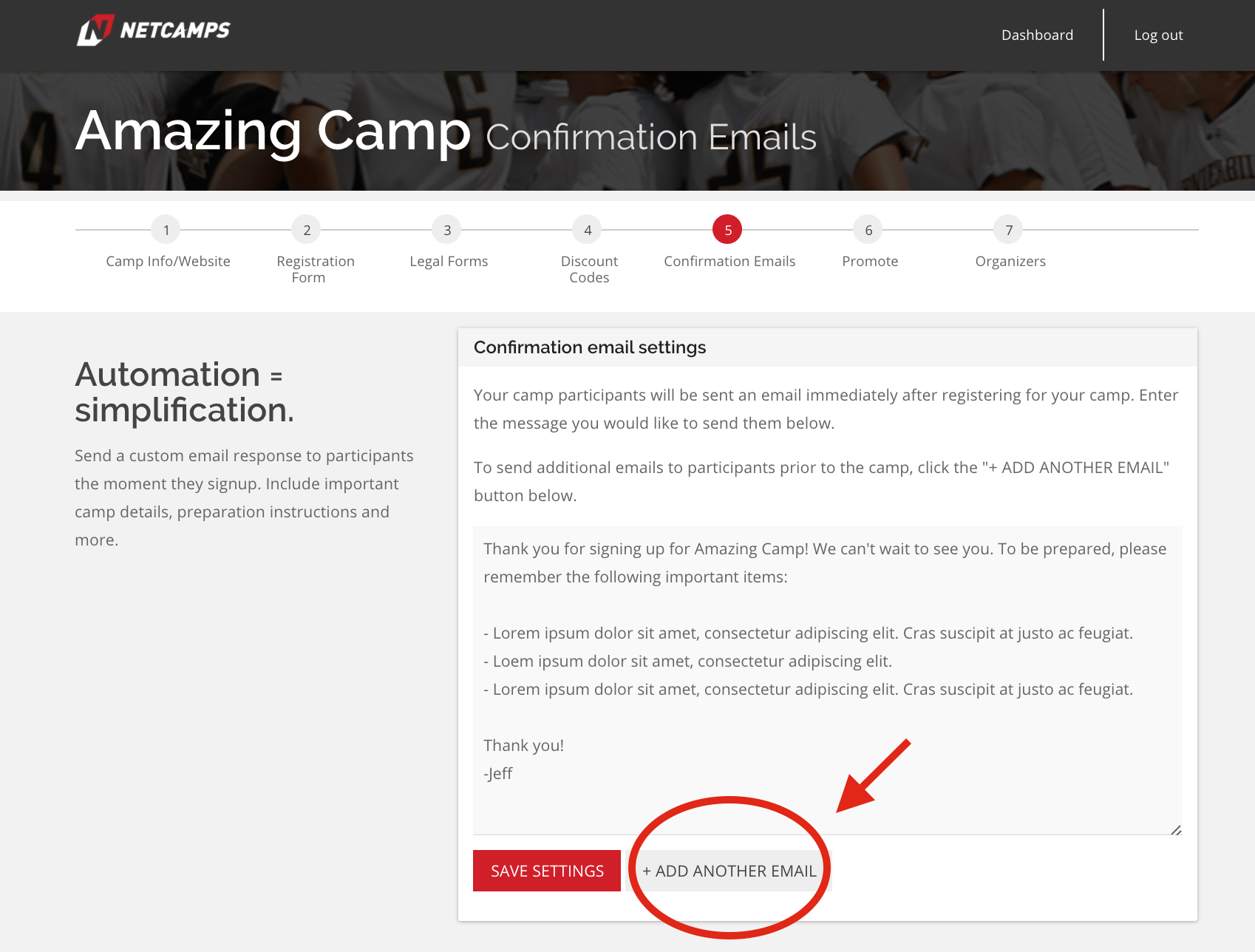
Task: Open the Dashboard page
Action: (x=1037, y=34)
